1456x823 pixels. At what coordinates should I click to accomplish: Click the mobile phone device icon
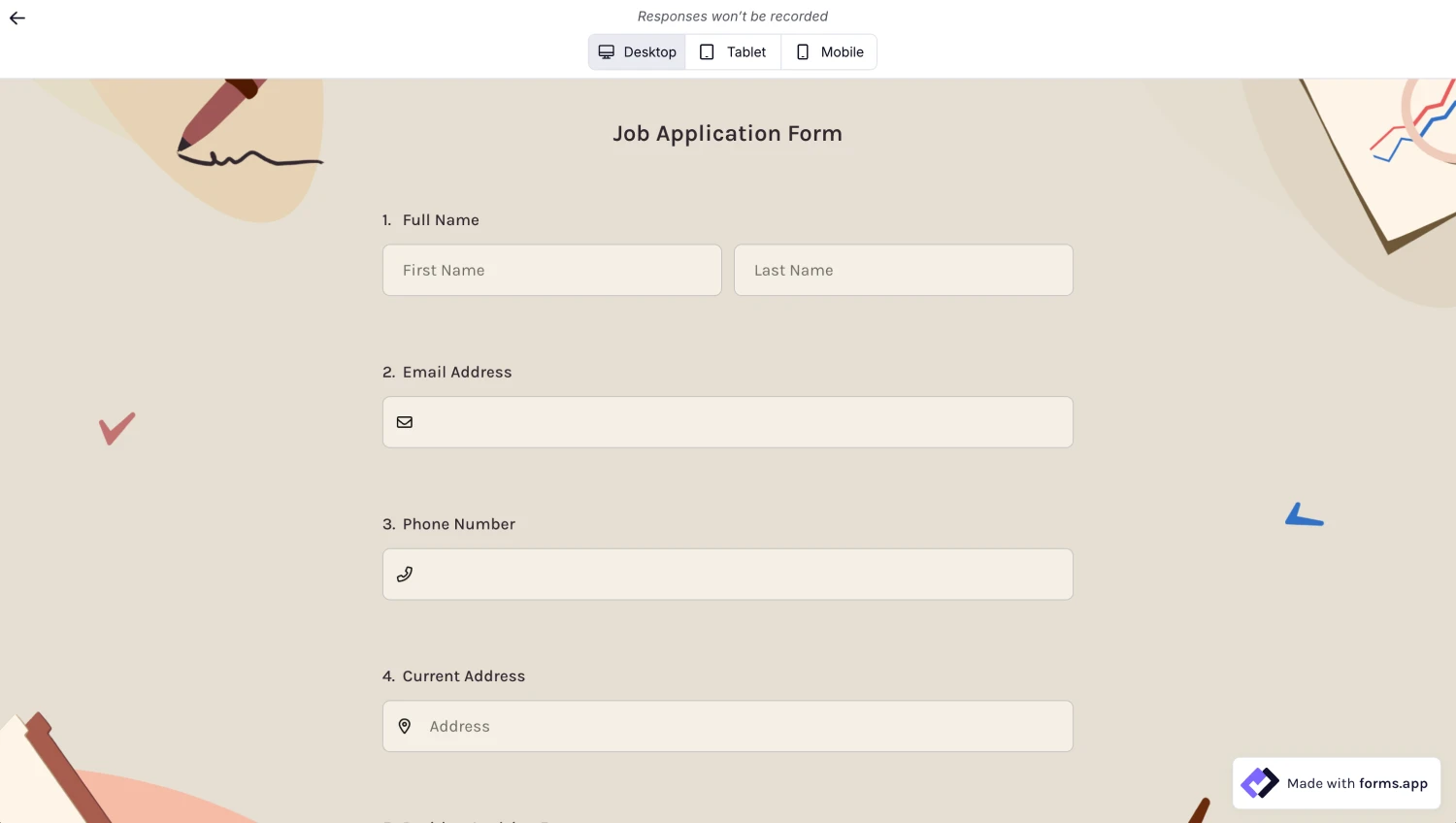(x=803, y=52)
